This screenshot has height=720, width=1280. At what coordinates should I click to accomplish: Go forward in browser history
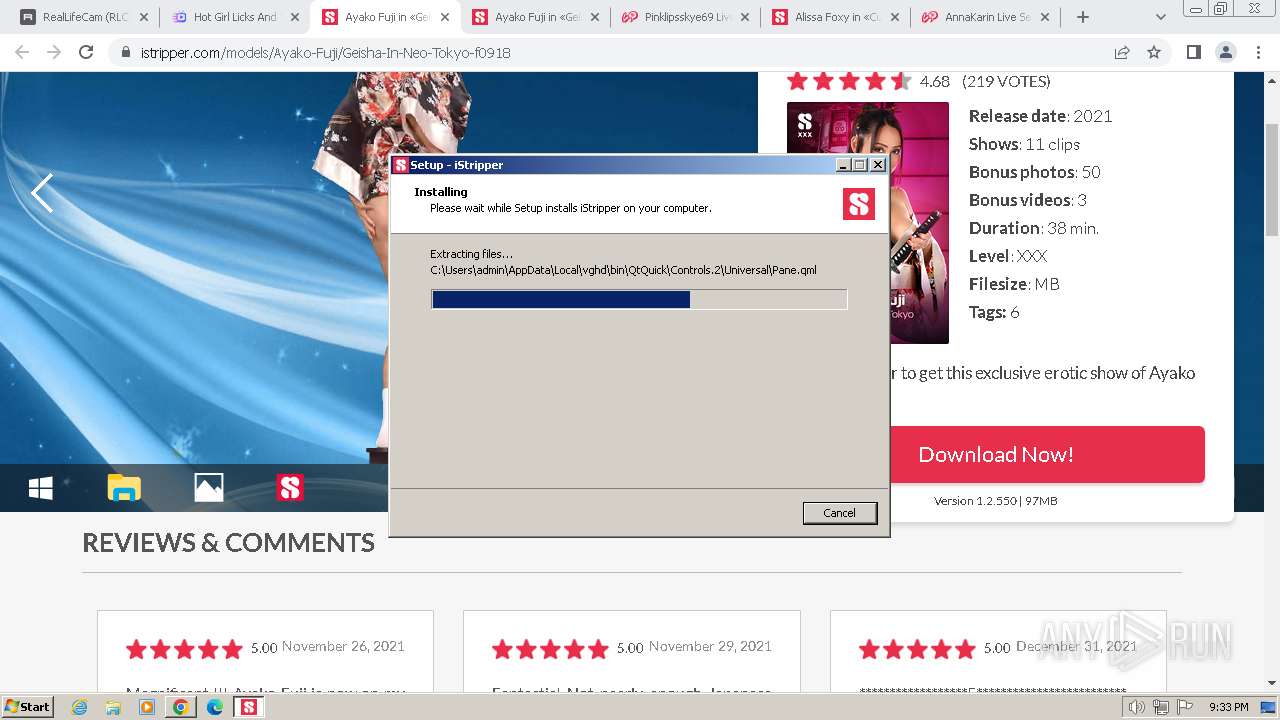54,52
